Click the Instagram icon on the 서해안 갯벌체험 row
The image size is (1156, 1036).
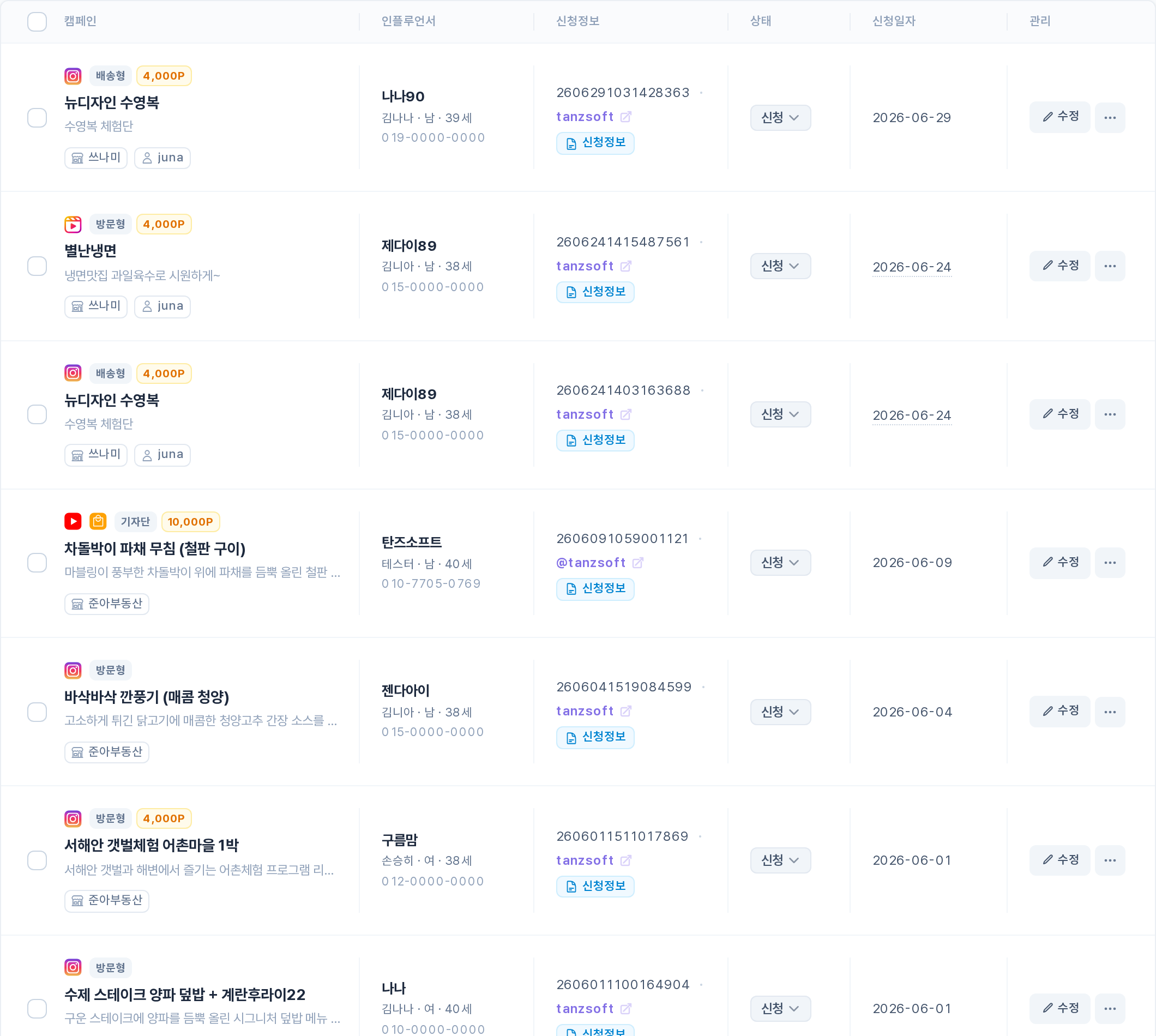point(73,818)
